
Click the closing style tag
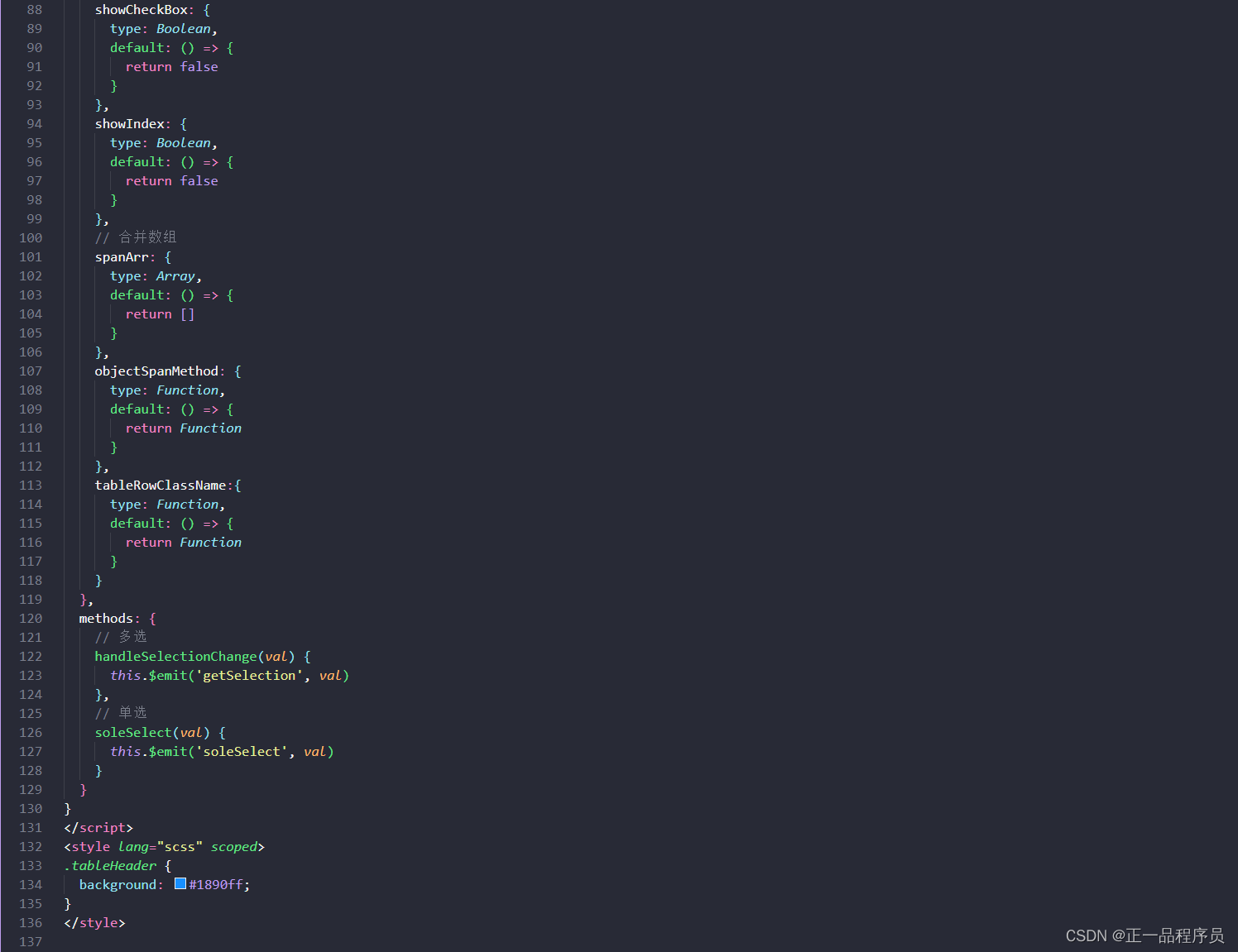[94, 923]
